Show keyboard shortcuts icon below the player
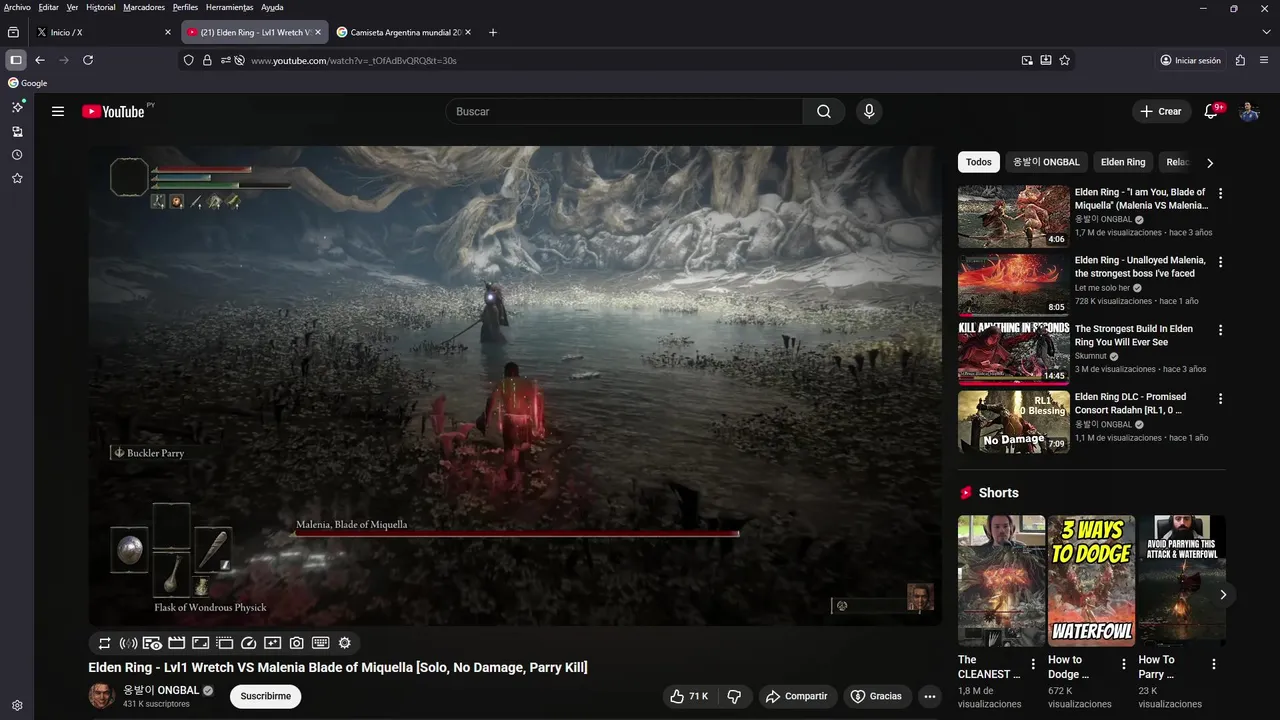The height and width of the screenshot is (720, 1280). coord(321,643)
